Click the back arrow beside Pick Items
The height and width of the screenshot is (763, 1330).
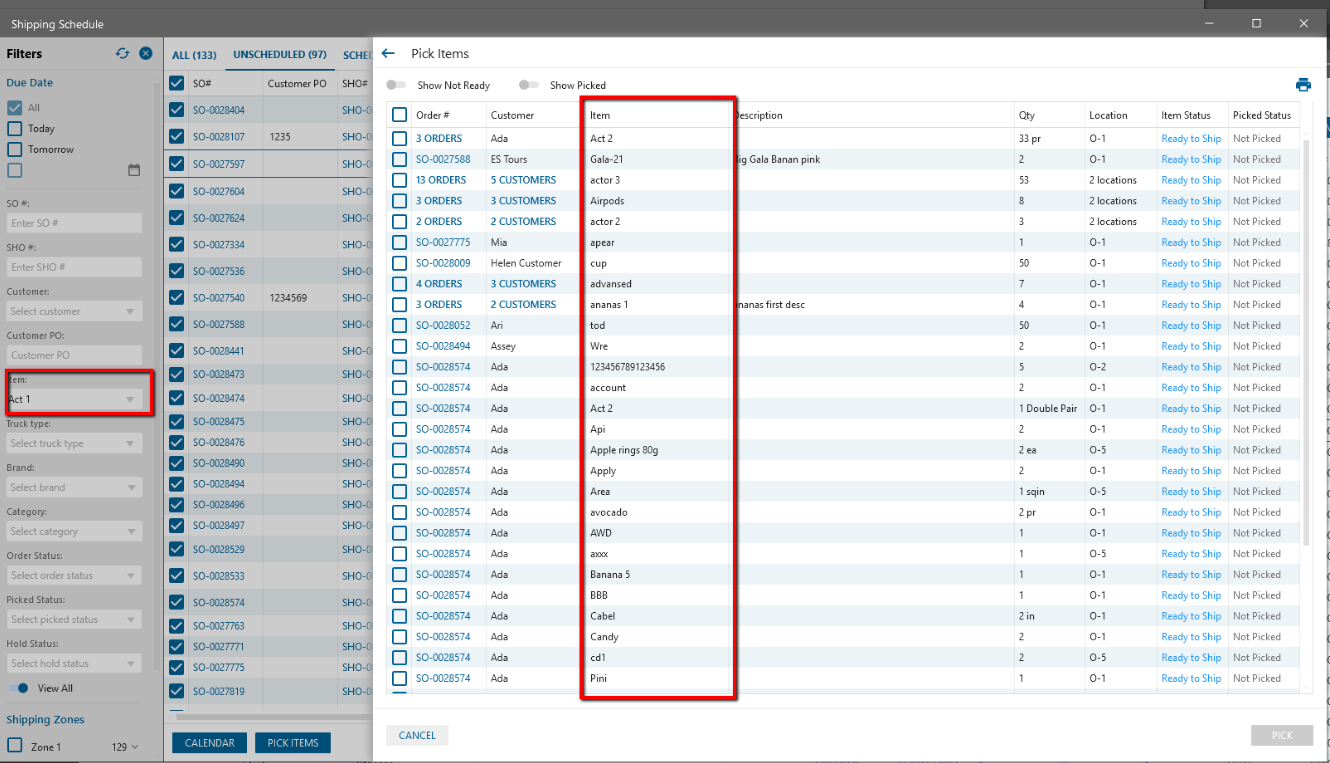pos(388,54)
